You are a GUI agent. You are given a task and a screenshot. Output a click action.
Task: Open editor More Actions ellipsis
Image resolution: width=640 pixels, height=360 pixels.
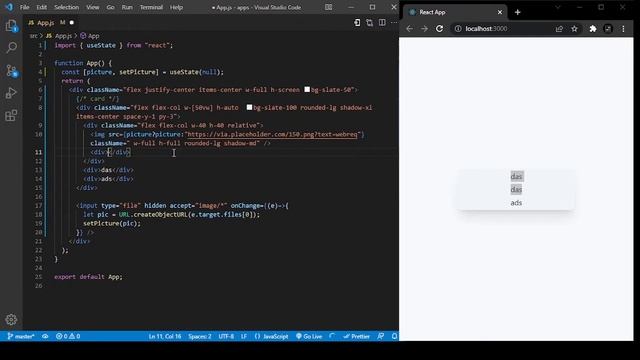coord(394,23)
